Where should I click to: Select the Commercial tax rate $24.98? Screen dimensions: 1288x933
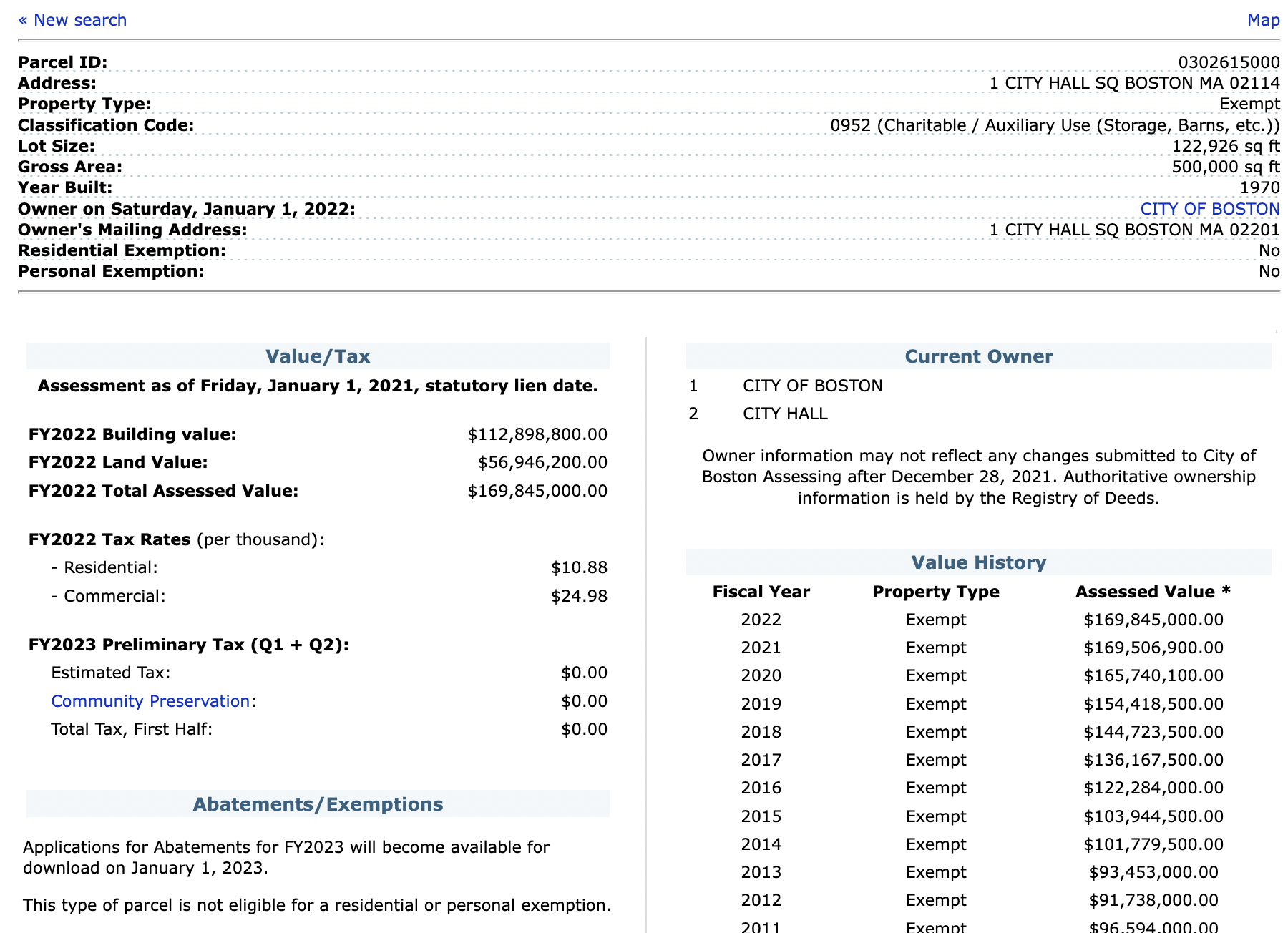pyautogui.click(x=578, y=596)
